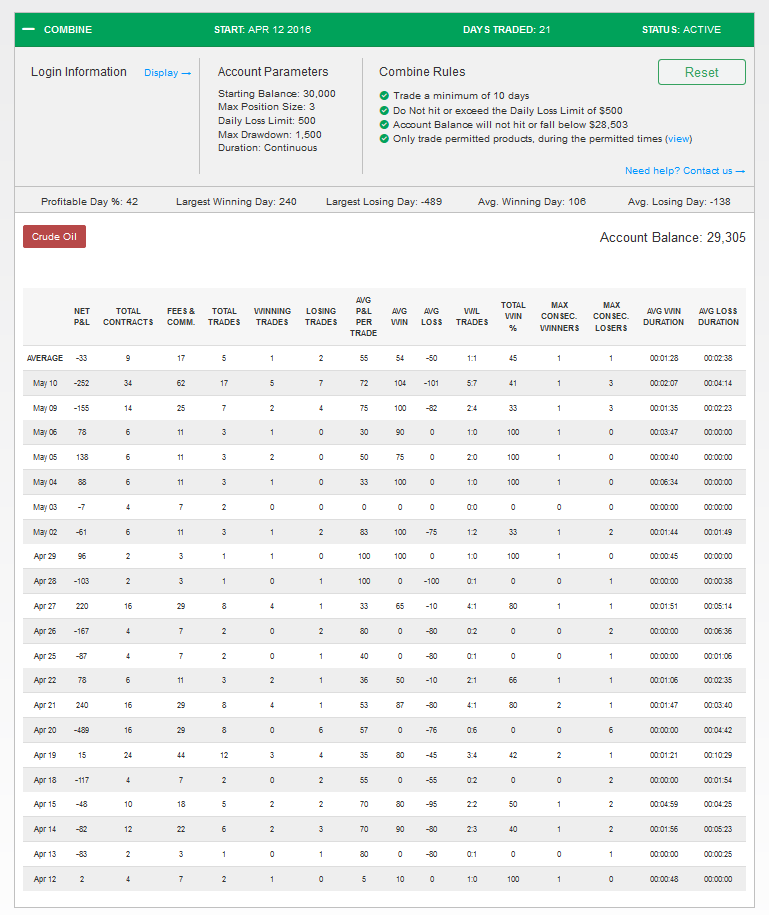Click Largest Losing Day: -489 statistic

[384, 202]
